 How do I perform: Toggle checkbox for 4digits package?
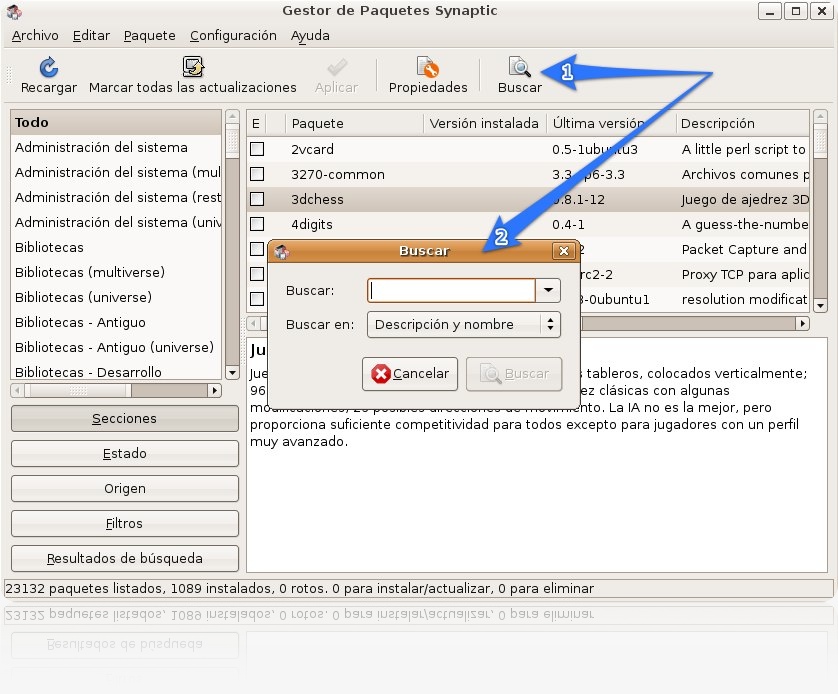pos(257,224)
